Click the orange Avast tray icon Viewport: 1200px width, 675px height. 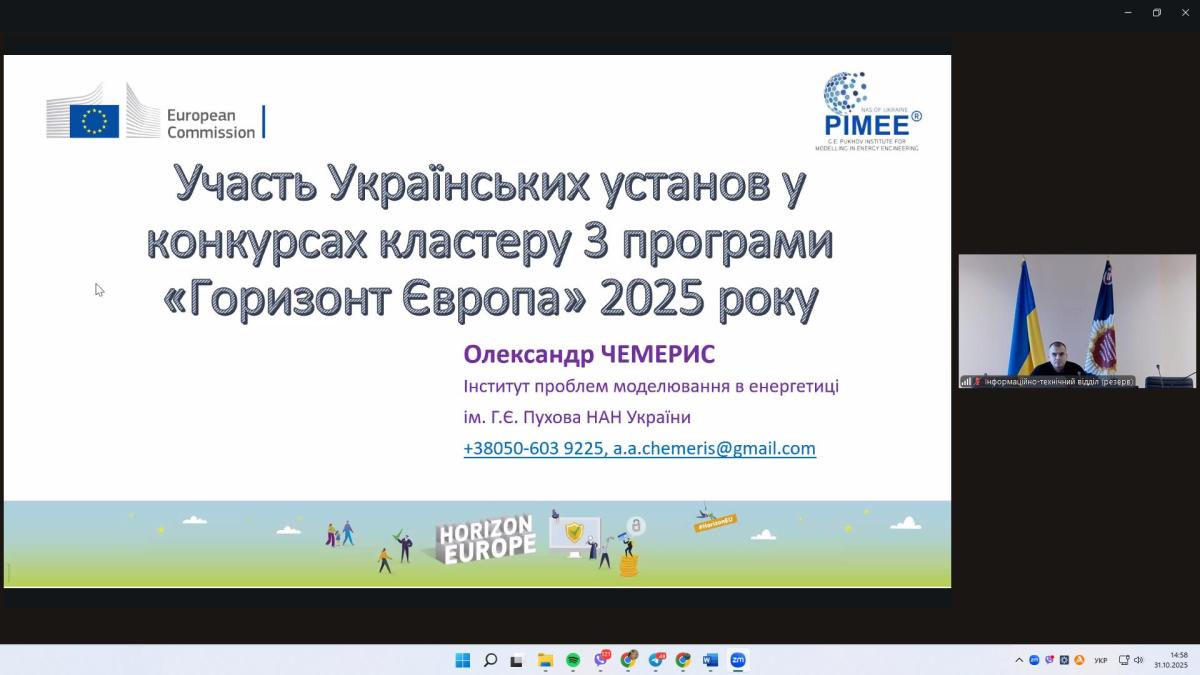coord(1079,660)
